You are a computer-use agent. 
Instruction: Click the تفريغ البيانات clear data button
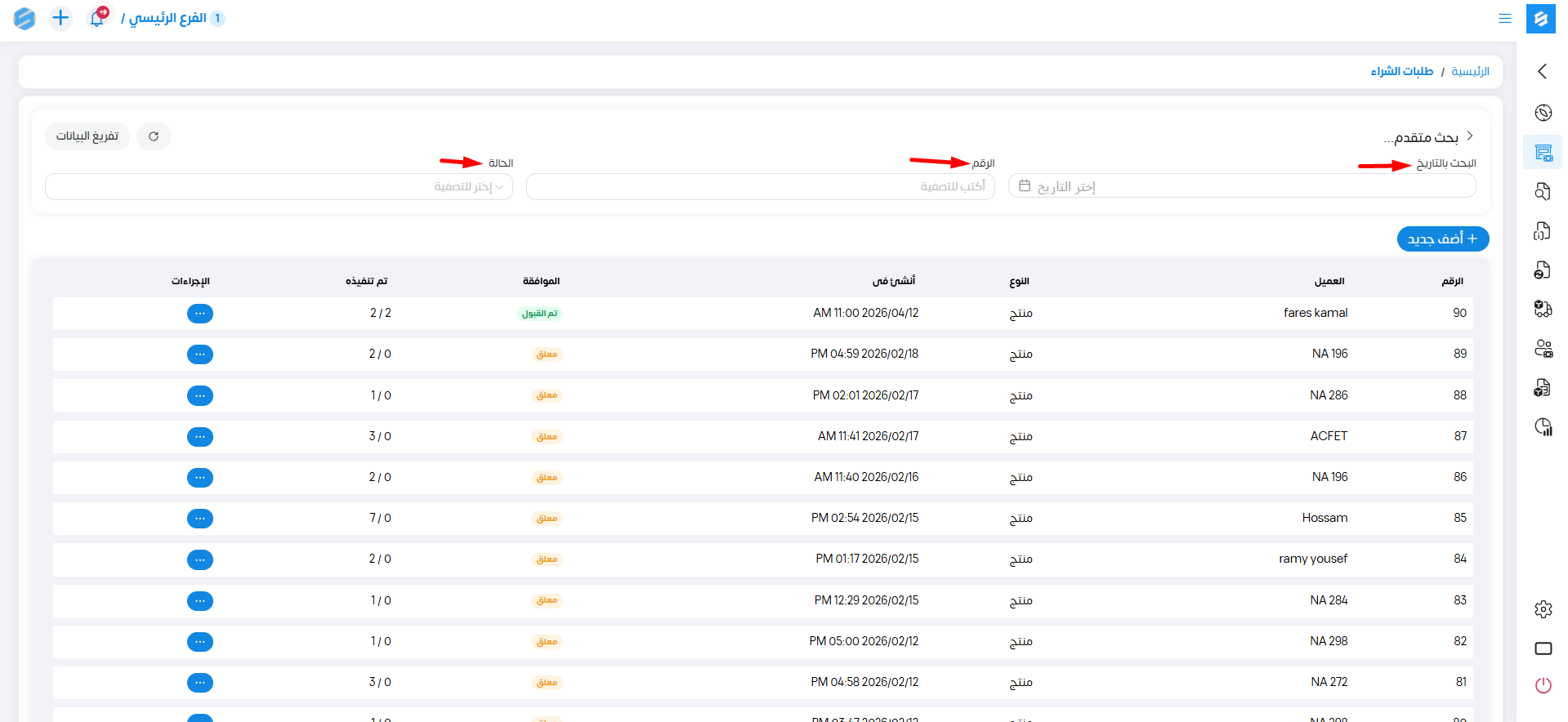[87, 136]
